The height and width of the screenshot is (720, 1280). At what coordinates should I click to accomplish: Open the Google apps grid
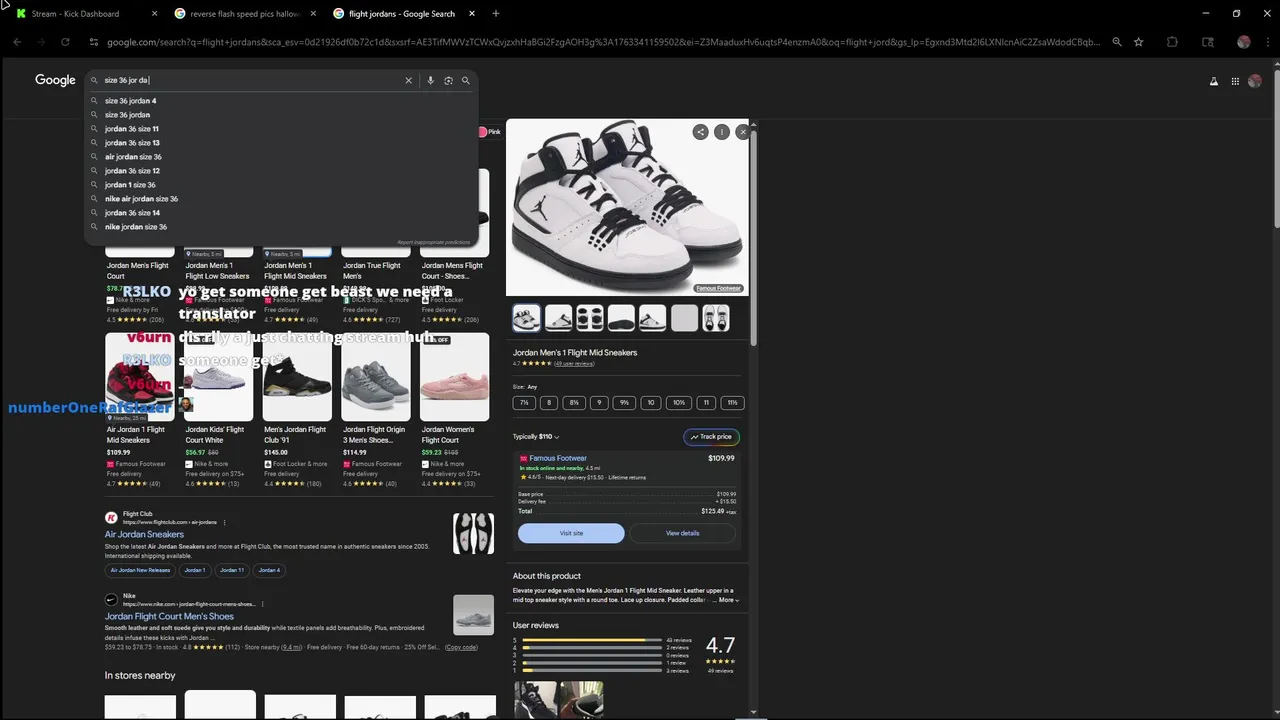(x=1235, y=81)
